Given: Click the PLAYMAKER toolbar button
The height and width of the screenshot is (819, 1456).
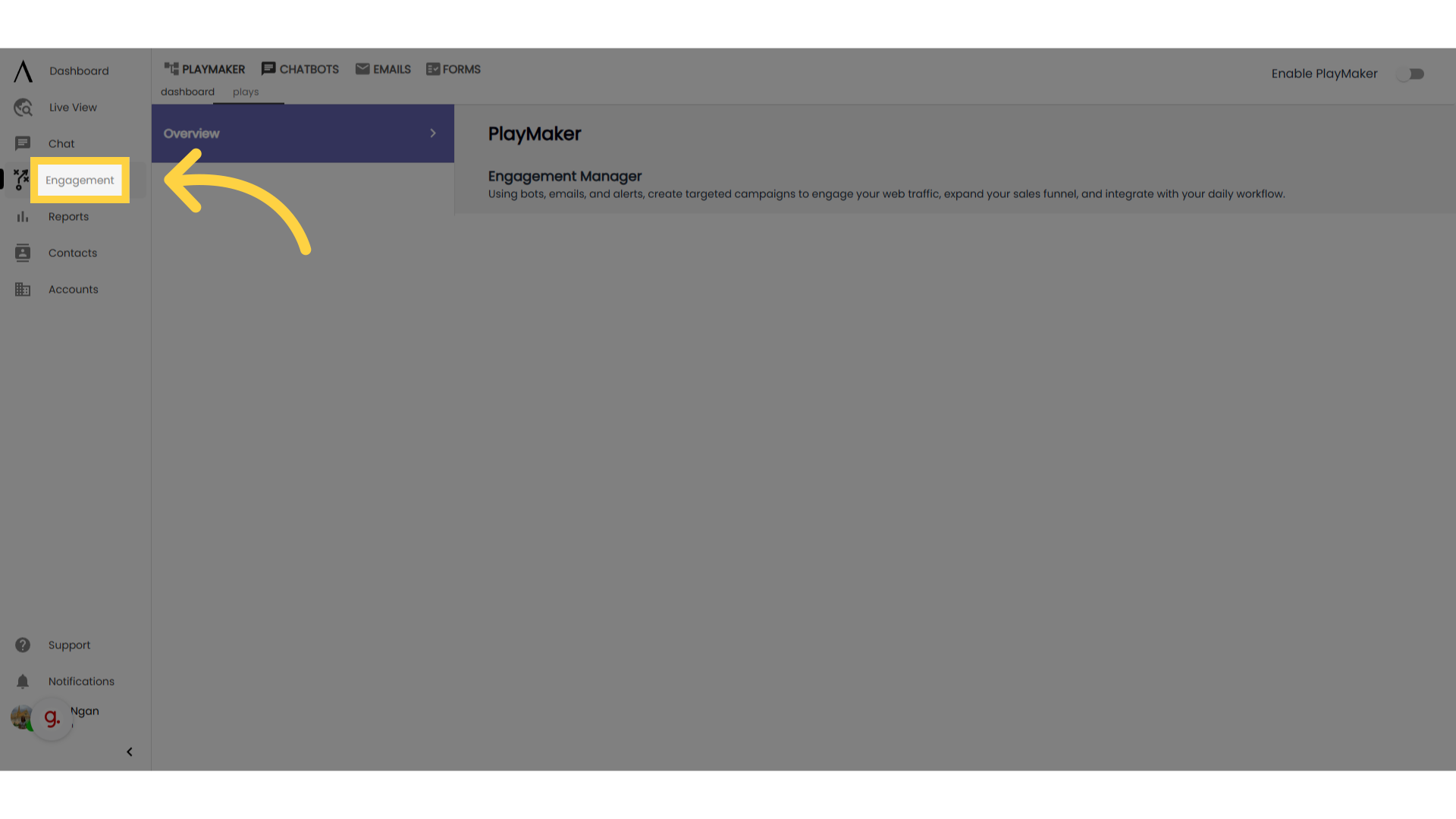Looking at the screenshot, I should (x=204, y=68).
